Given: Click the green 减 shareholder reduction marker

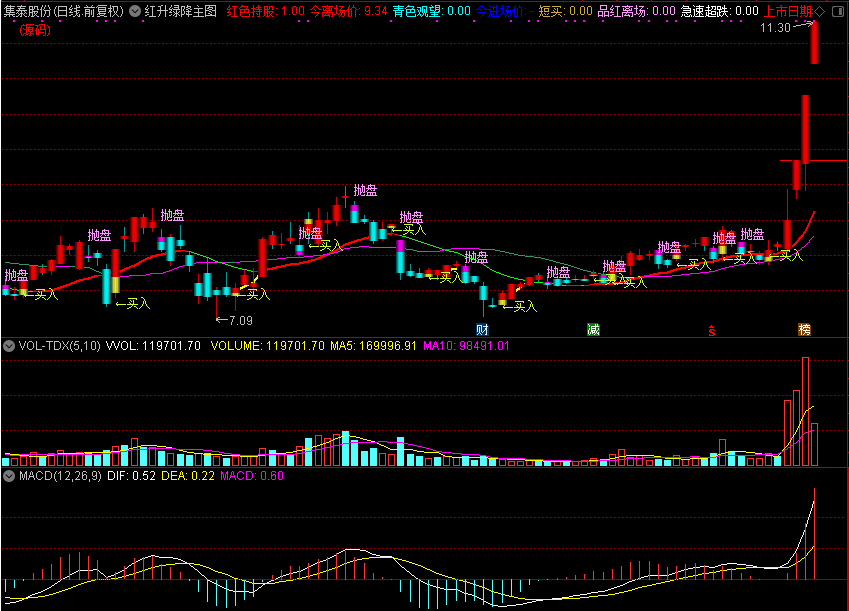Looking at the screenshot, I should (x=593, y=329).
